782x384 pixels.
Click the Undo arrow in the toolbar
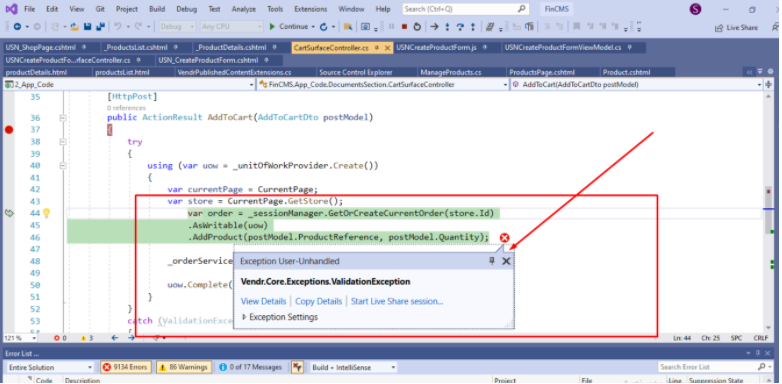click(x=117, y=27)
